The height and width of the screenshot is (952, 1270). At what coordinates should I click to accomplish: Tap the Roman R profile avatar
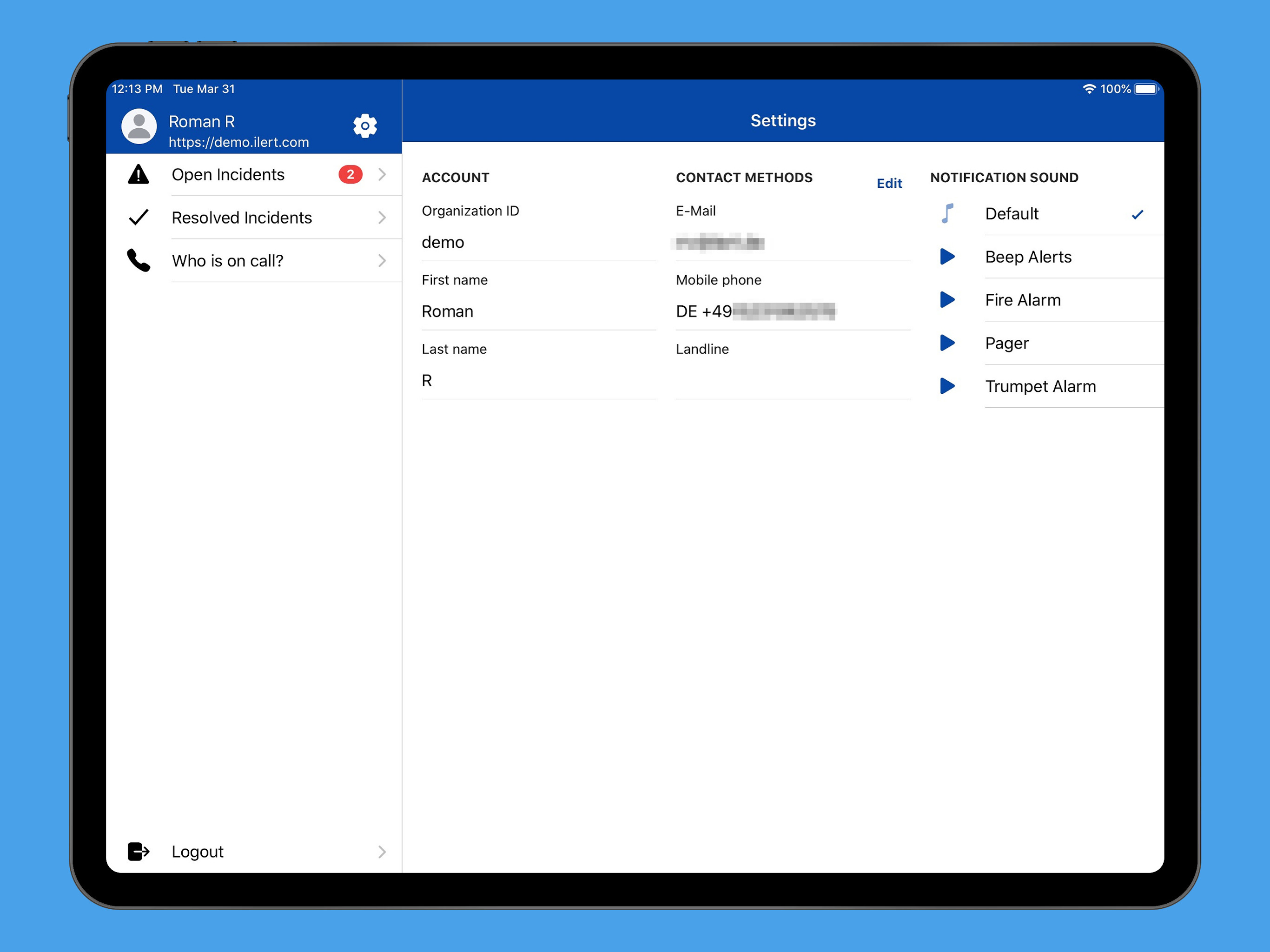pyautogui.click(x=139, y=126)
